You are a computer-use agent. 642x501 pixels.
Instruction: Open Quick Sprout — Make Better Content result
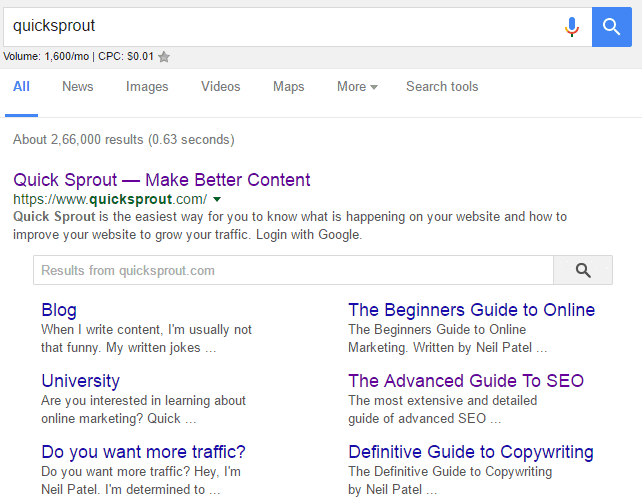162,180
